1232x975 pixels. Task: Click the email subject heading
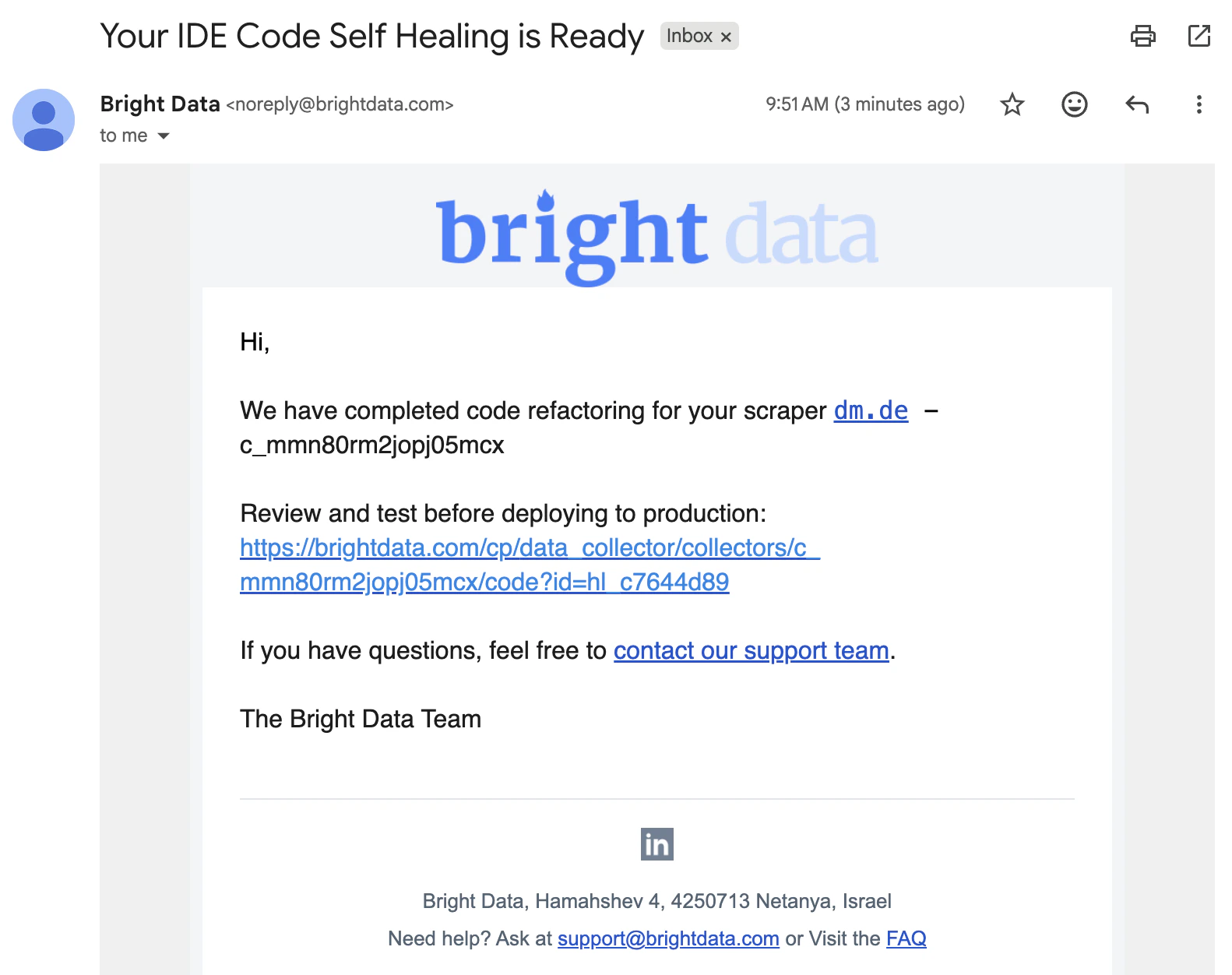pos(371,35)
